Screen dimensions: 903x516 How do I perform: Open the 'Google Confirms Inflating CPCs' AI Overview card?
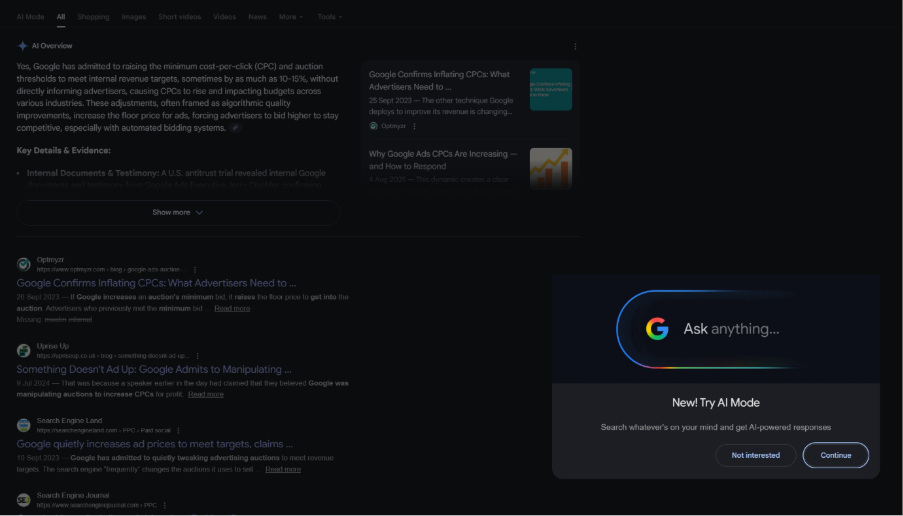coord(439,81)
